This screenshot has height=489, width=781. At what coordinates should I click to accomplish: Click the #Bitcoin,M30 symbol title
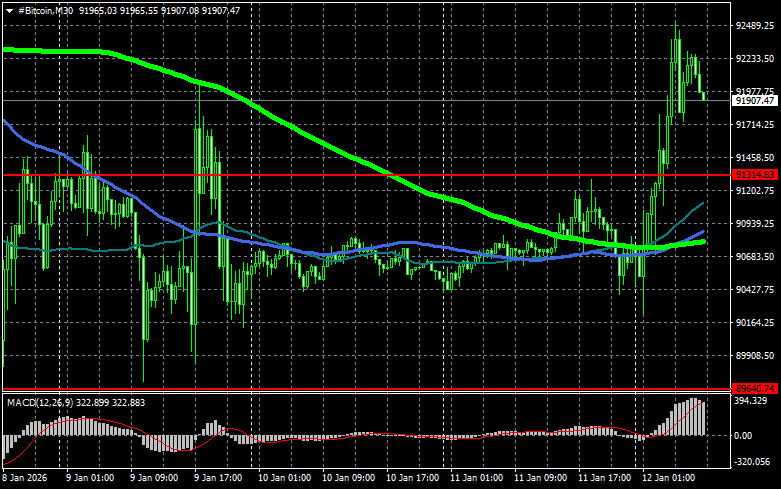click(51, 9)
